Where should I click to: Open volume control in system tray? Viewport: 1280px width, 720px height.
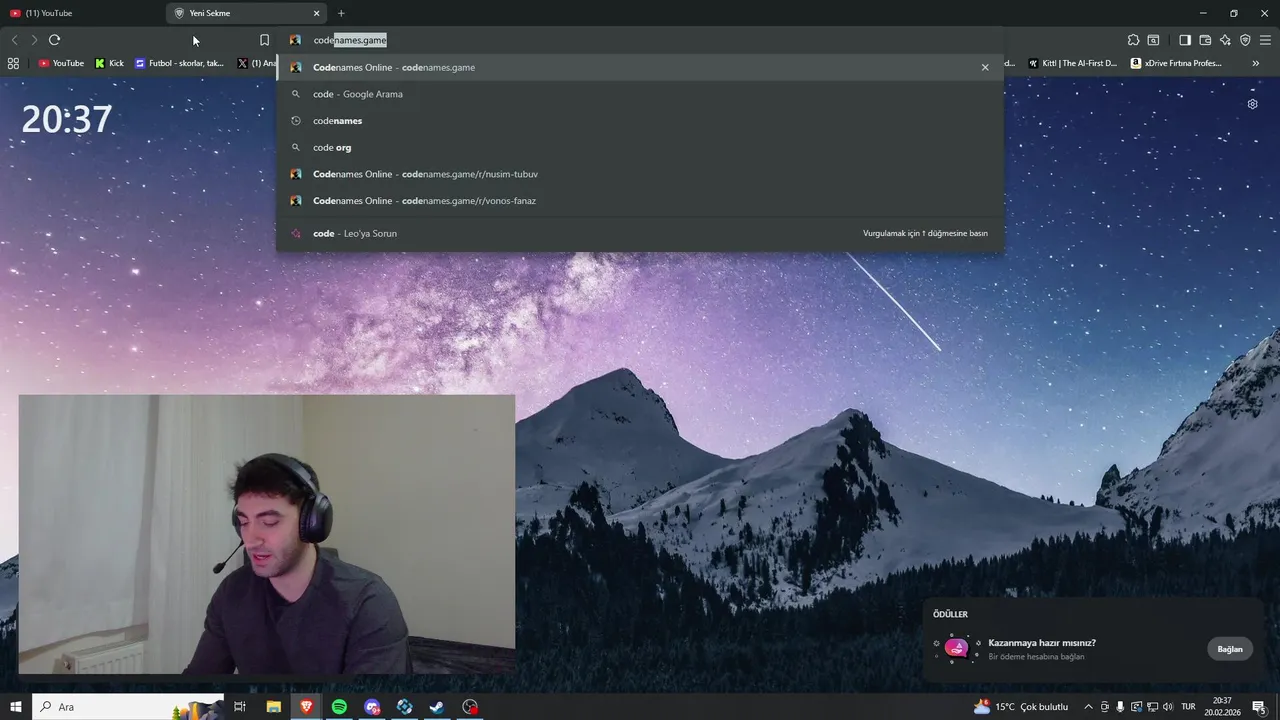click(1168, 707)
